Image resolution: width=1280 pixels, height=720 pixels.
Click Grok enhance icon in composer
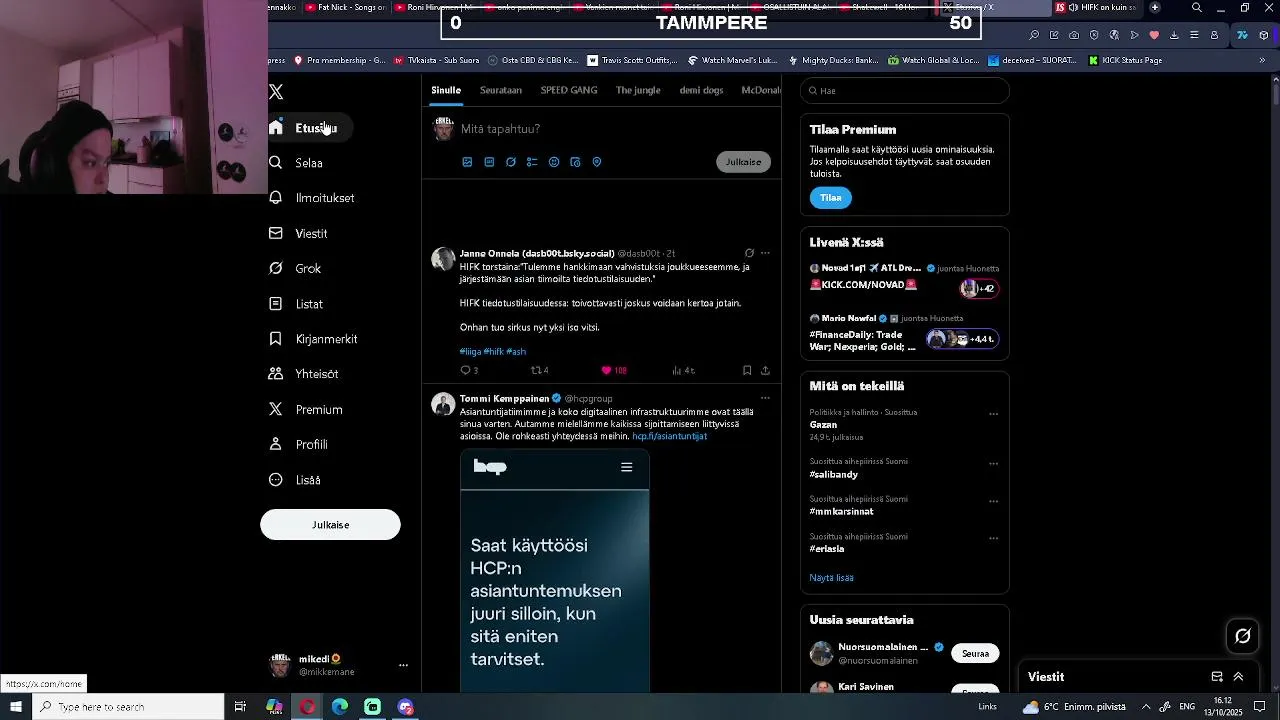pyautogui.click(x=511, y=162)
